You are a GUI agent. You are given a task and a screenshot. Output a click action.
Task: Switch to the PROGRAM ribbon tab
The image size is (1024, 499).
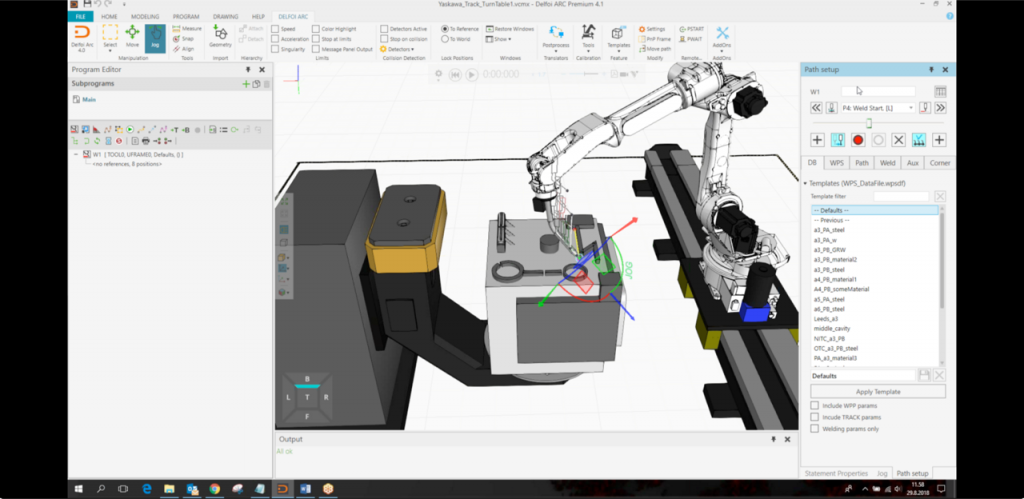tap(185, 16)
